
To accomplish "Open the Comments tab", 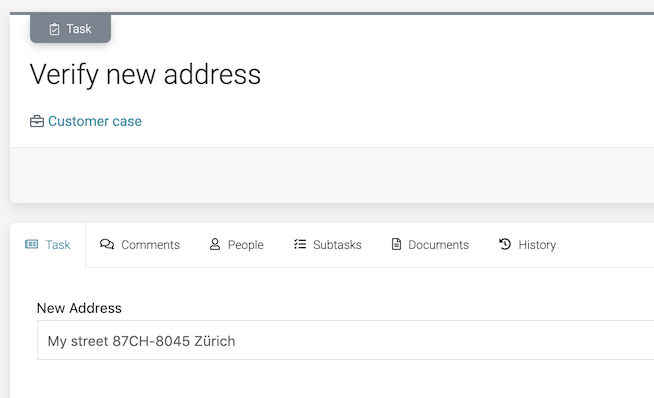I will tap(140, 245).
